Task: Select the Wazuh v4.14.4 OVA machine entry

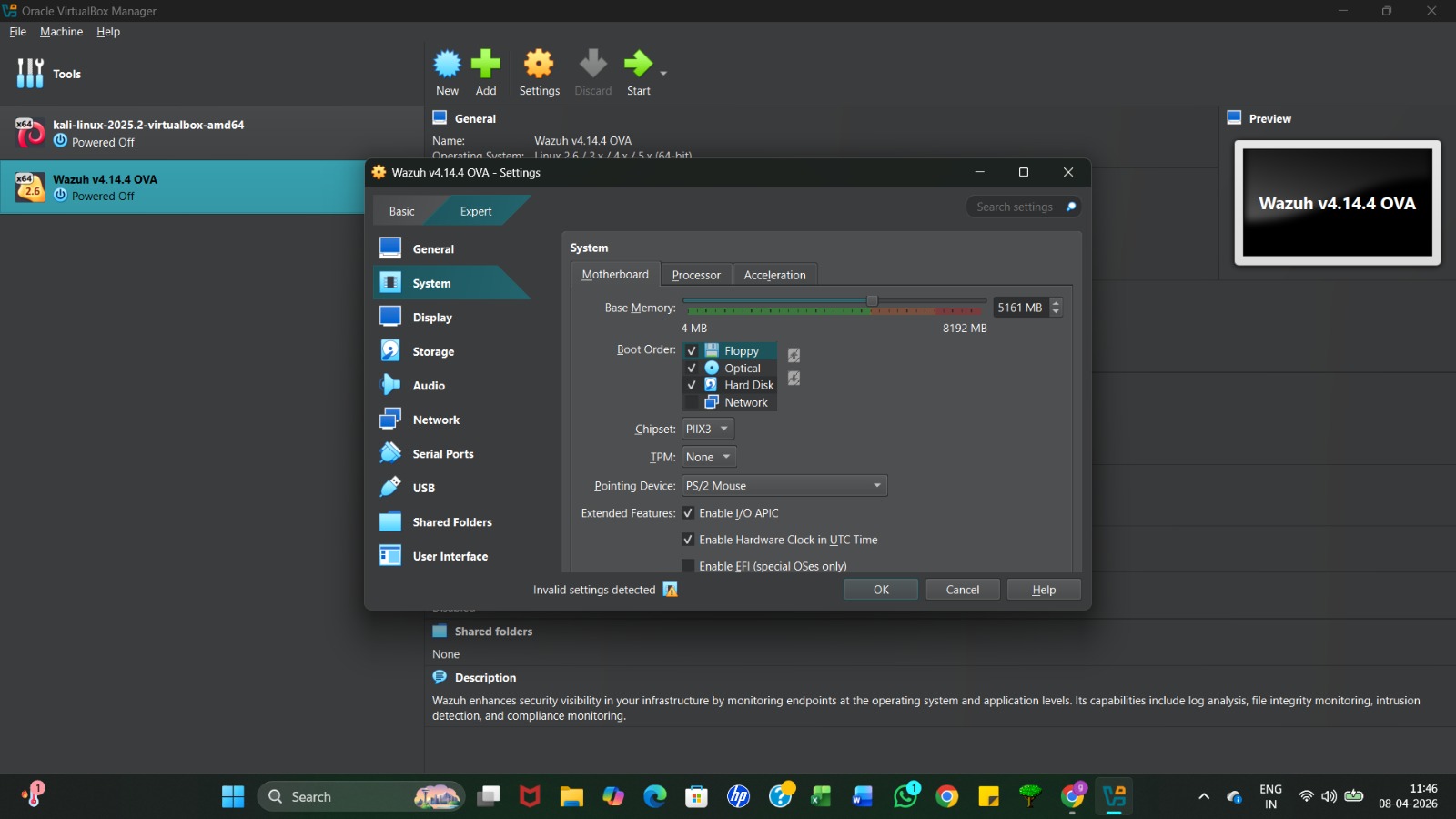Action: [182, 187]
